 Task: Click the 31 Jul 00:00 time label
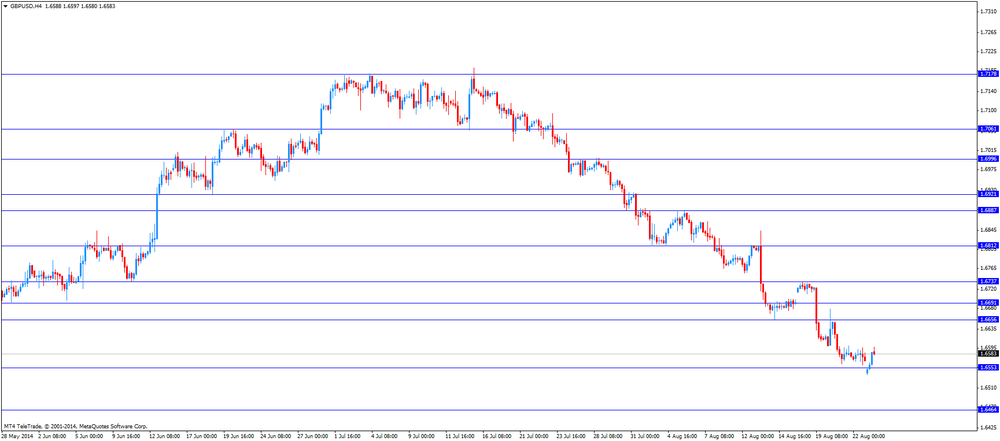646,436
